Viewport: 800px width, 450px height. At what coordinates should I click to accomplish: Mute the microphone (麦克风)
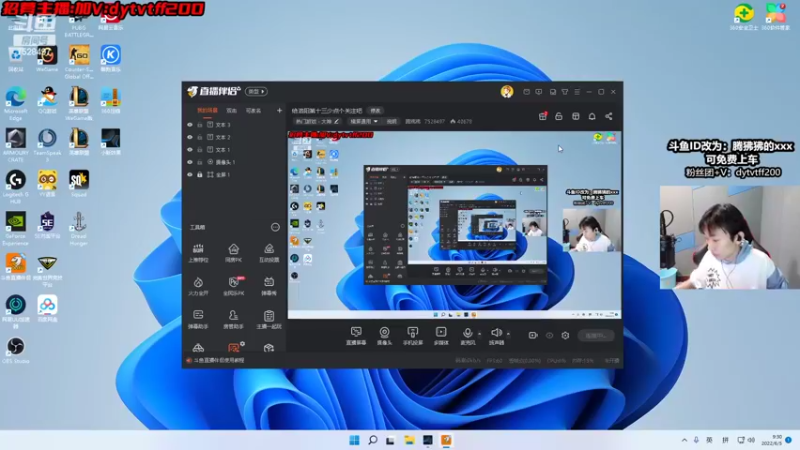[467, 336]
